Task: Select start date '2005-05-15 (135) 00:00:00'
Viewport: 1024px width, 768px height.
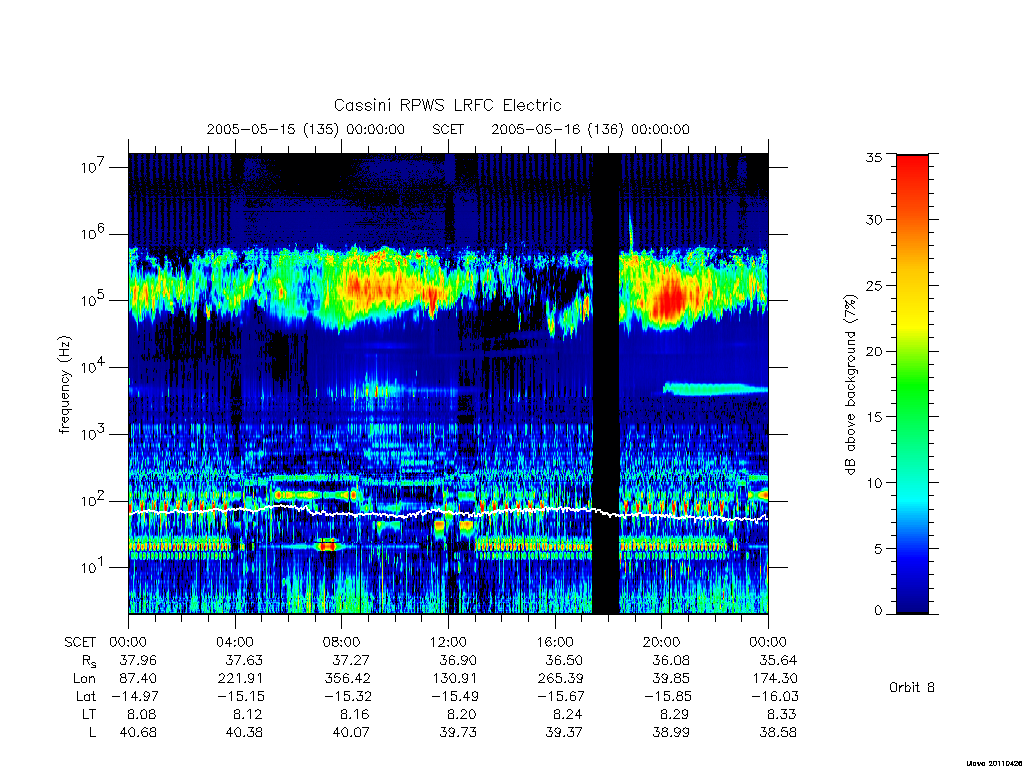Action: pyautogui.click(x=306, y=129)
